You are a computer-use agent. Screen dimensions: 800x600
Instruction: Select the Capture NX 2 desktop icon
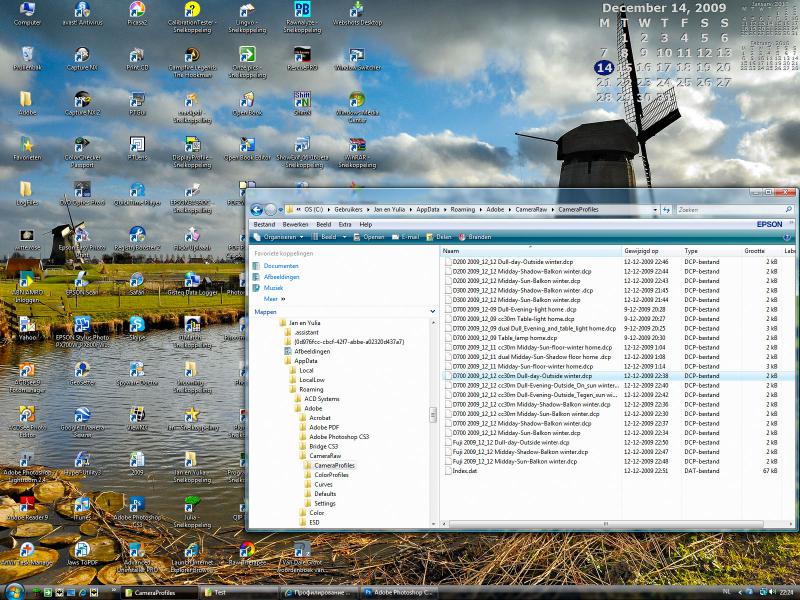coord(82,104)
